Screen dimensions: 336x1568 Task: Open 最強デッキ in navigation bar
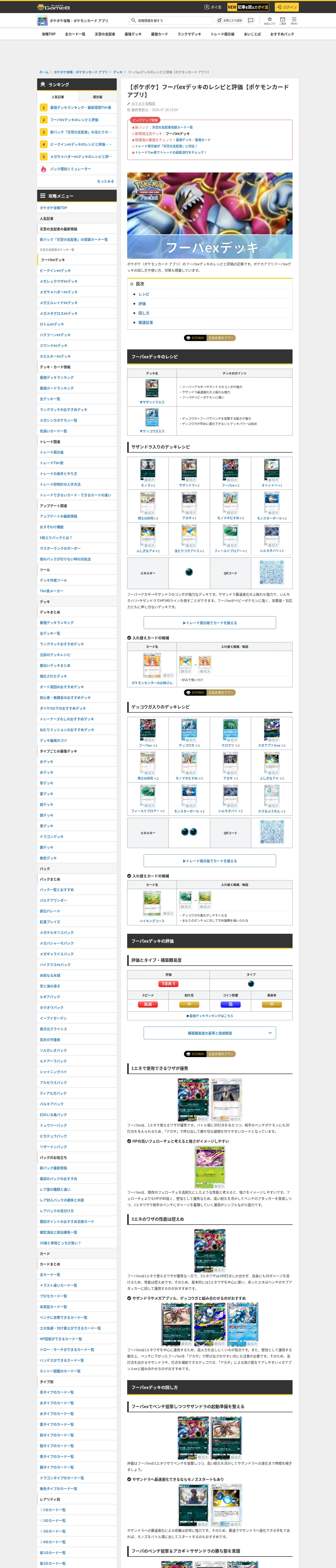[x=133, y=34]
